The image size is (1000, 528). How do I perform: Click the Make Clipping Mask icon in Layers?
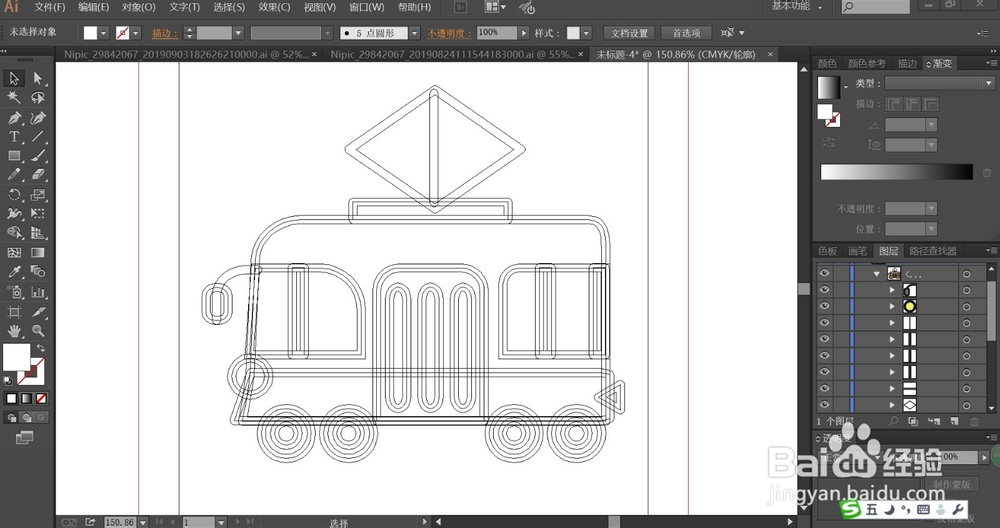pyautogui.click(x=913, y=422)
